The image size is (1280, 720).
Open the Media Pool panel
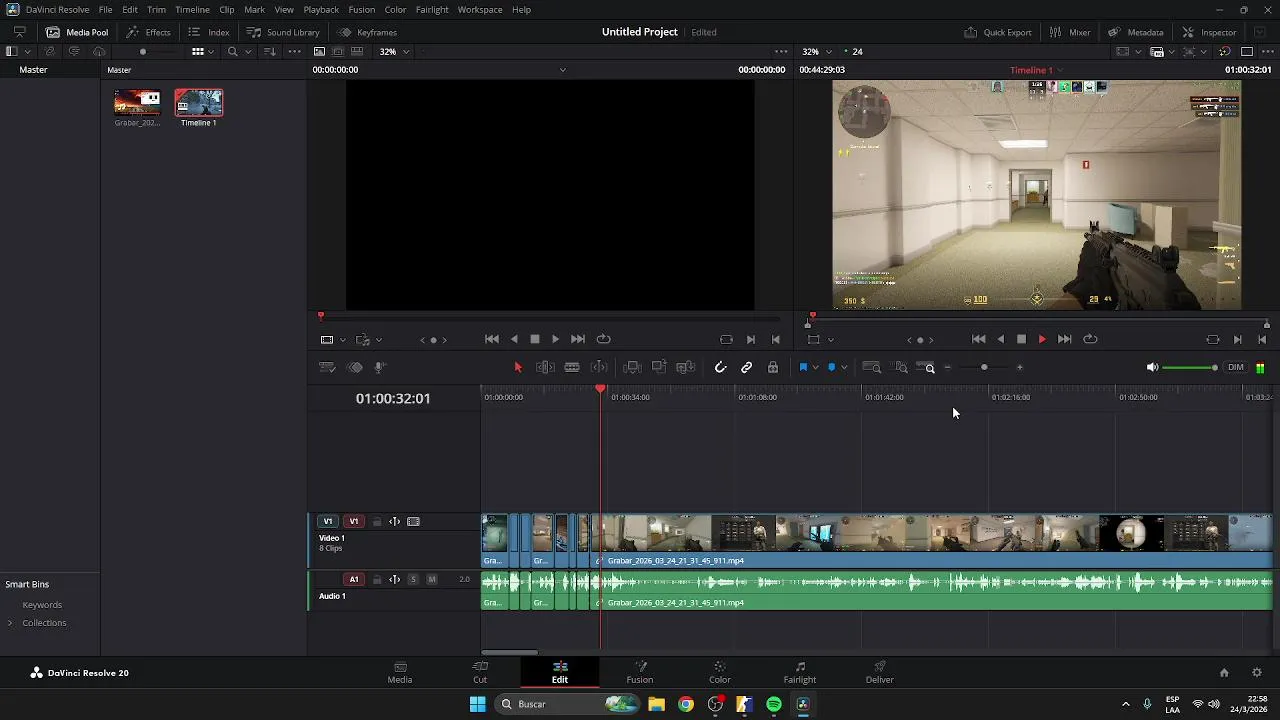(x=77, y=32)
